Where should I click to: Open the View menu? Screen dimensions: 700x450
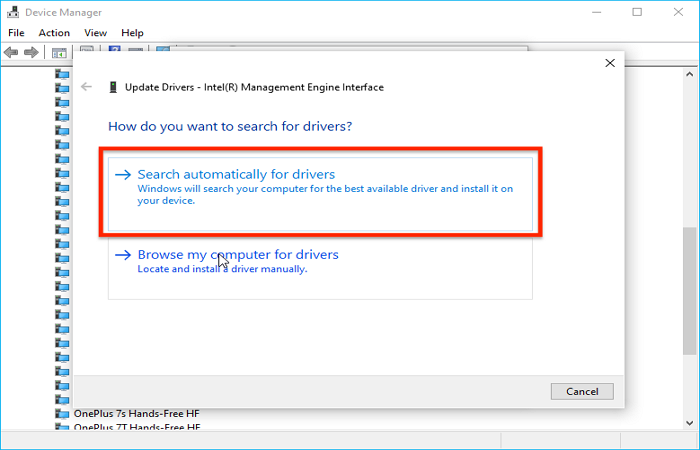(96, 33)
